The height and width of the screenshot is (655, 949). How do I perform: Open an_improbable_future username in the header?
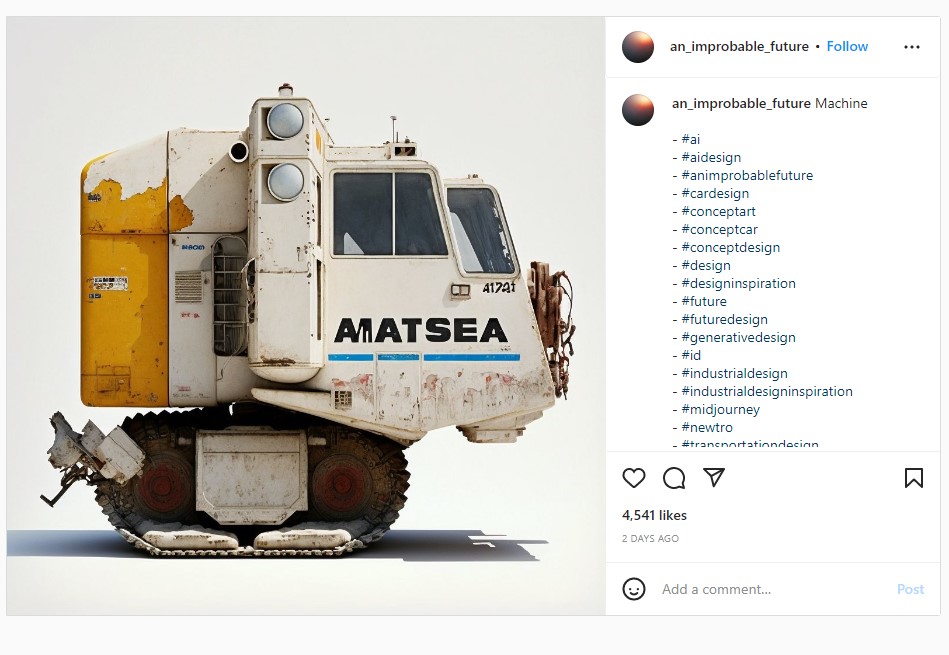click(x=739, y=47)
